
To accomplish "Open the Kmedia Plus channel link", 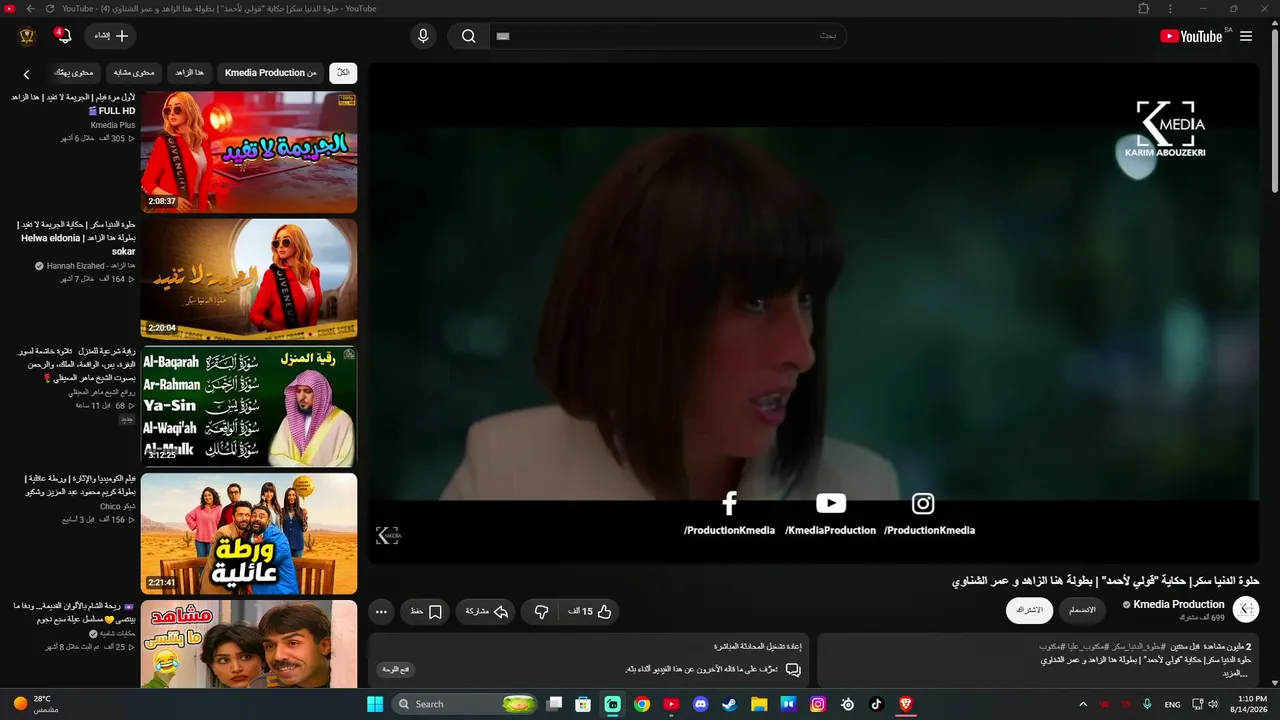I will coord(113,125).
